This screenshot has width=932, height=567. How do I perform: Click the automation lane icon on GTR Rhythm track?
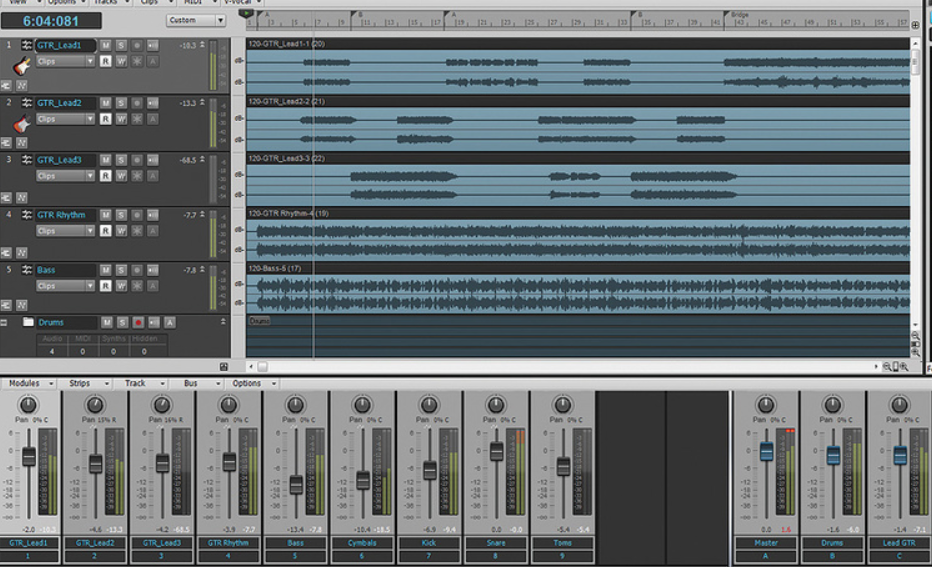[x=21, y=253]
